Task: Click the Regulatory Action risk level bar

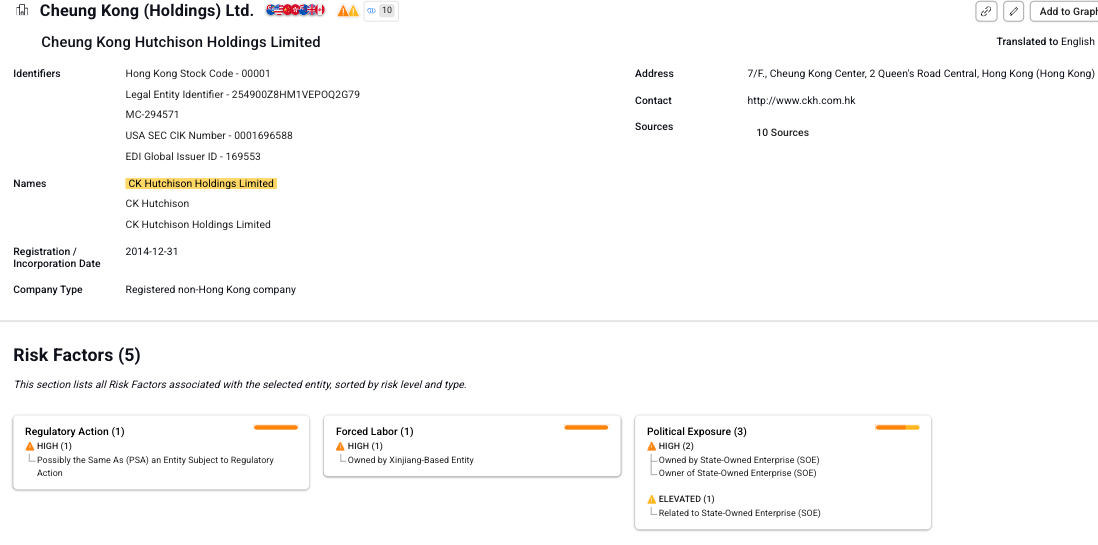Action: pos(276,427)
